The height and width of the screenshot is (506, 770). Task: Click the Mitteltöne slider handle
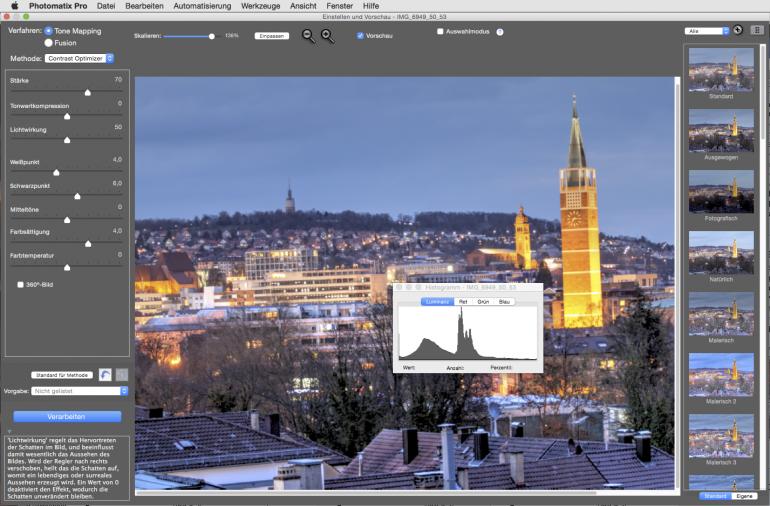coord(67,220)
